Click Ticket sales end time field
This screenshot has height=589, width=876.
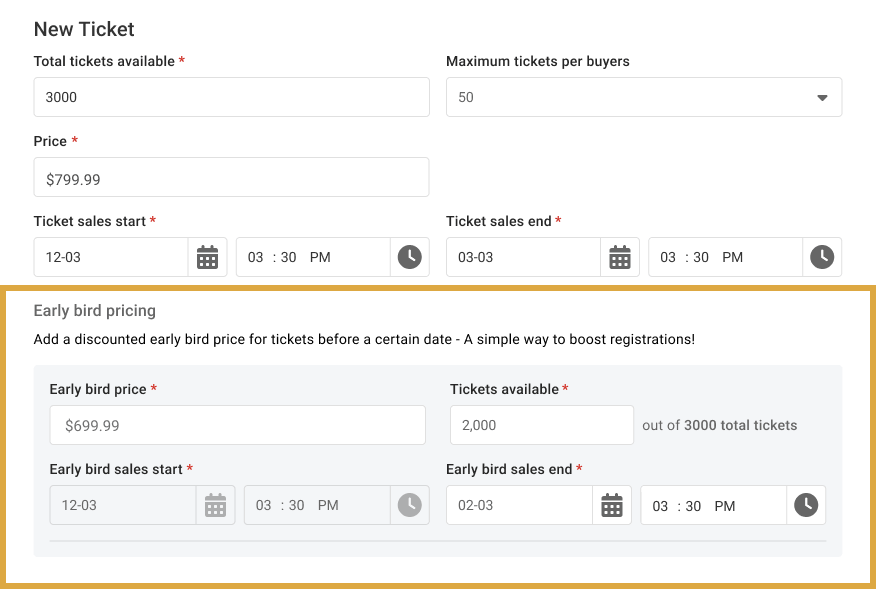[x=724, y=257]
